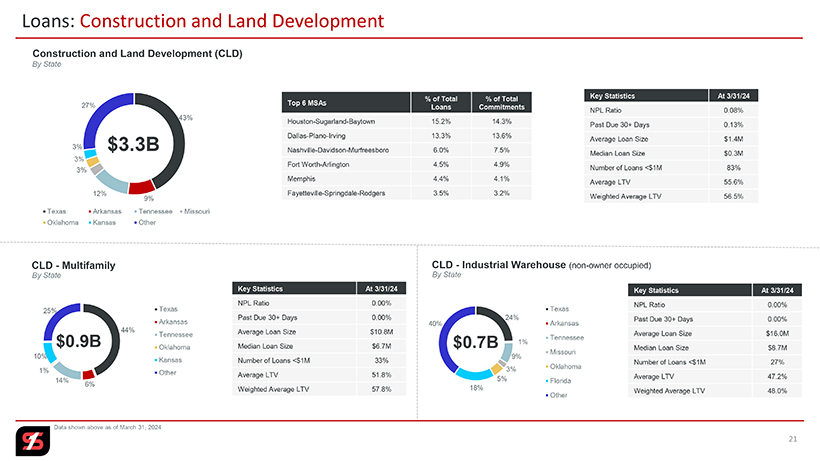The height and width of the screenshot is (461, 820).
Task: Click the 48.0% Weighted Average LTV value
Action: pyautogui.click(x=777, y=391)
